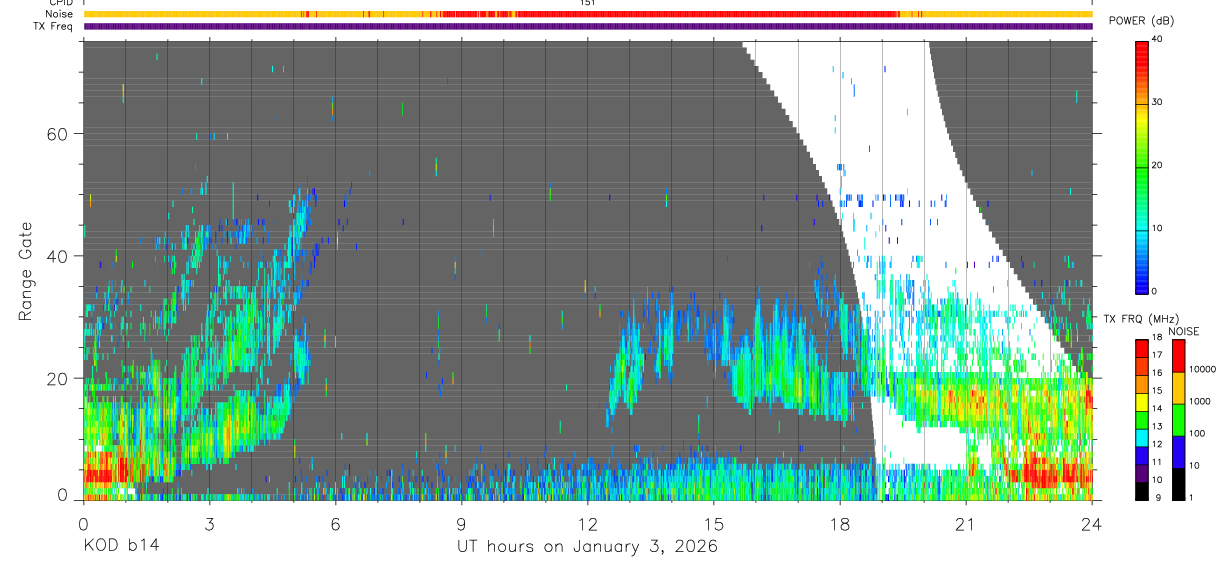Click the 'UT hours on January 3, 2026' axis title

tap(587, 546)
